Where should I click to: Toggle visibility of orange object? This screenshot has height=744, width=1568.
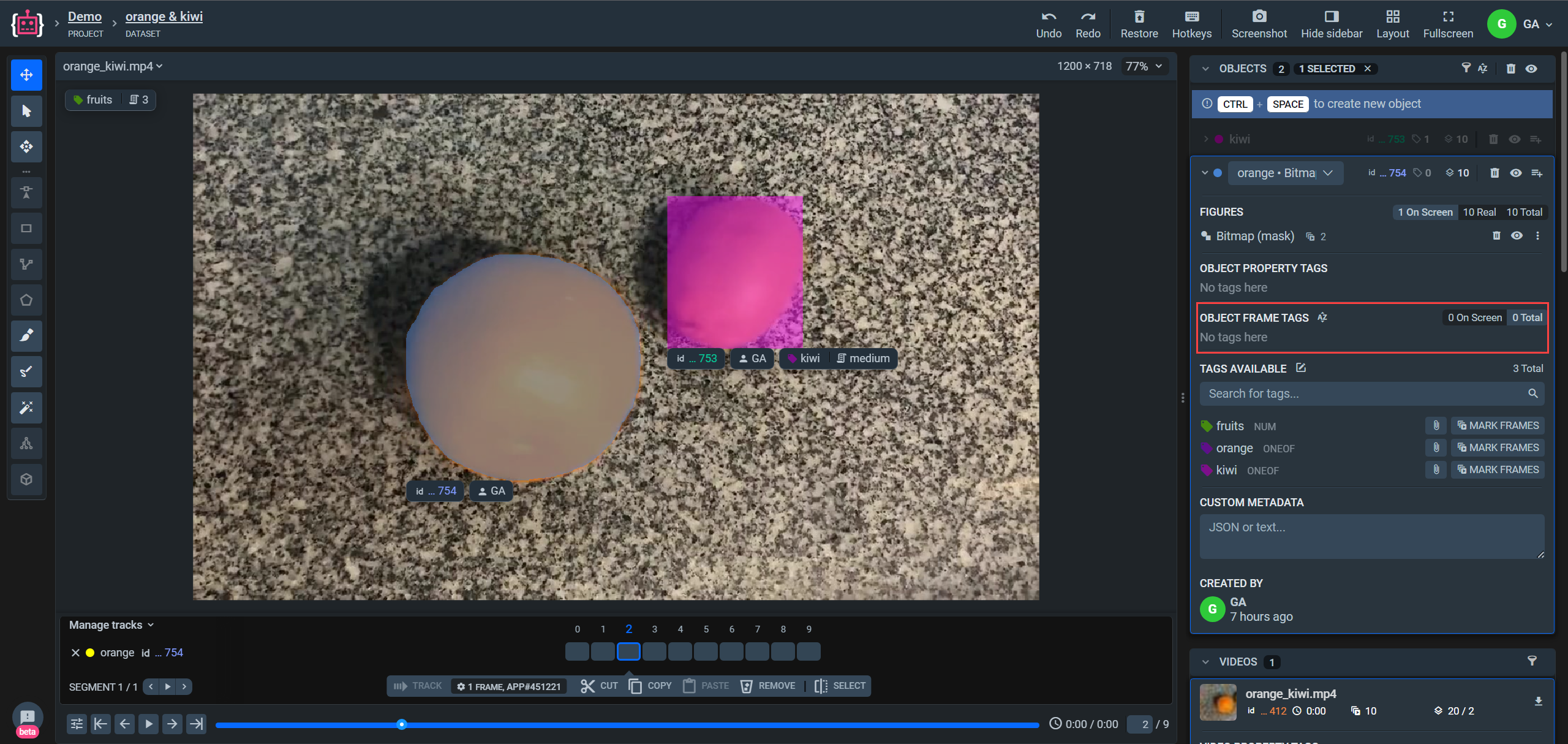click(x=1516, y=173)
